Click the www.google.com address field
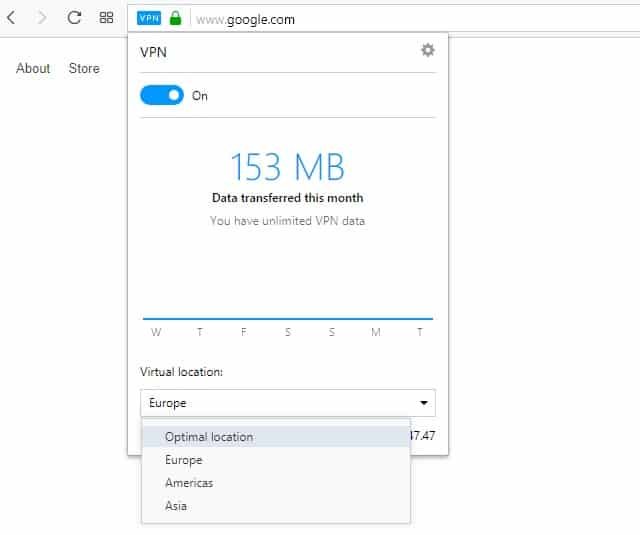Viewport: 640px width, 535px height. point(245,18)
